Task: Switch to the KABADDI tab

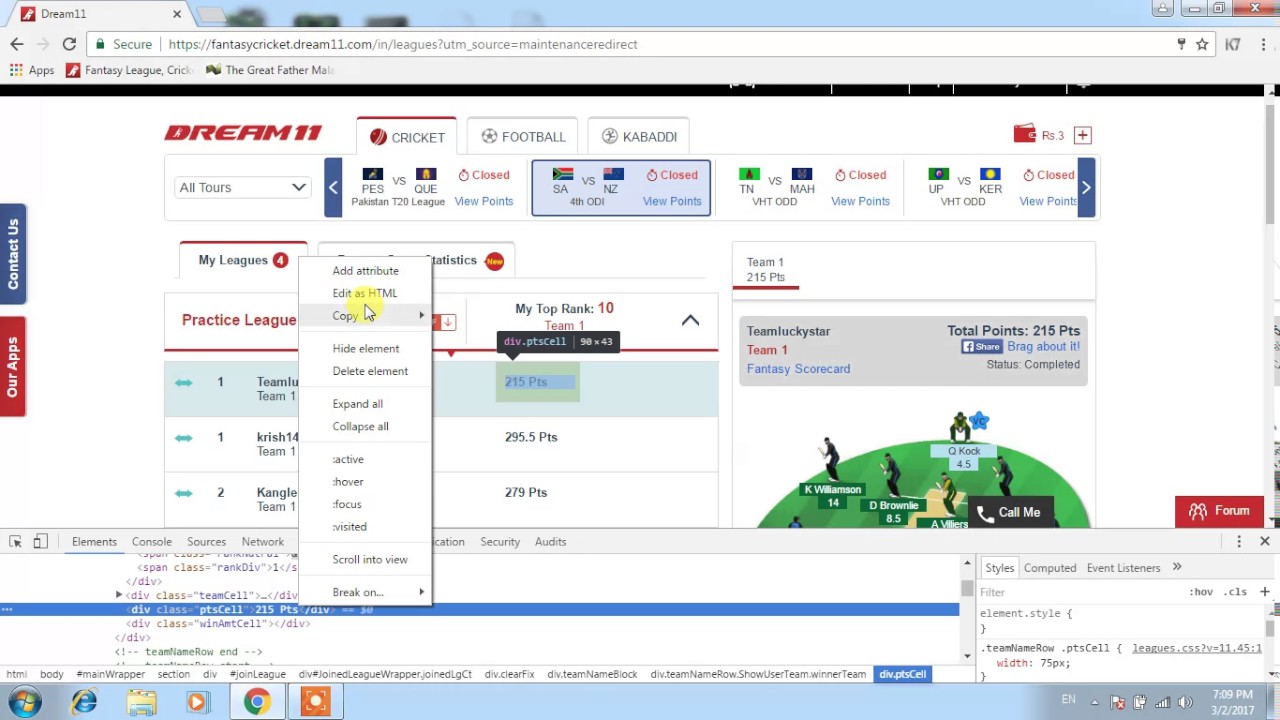Action: click(x=639, y=137)
